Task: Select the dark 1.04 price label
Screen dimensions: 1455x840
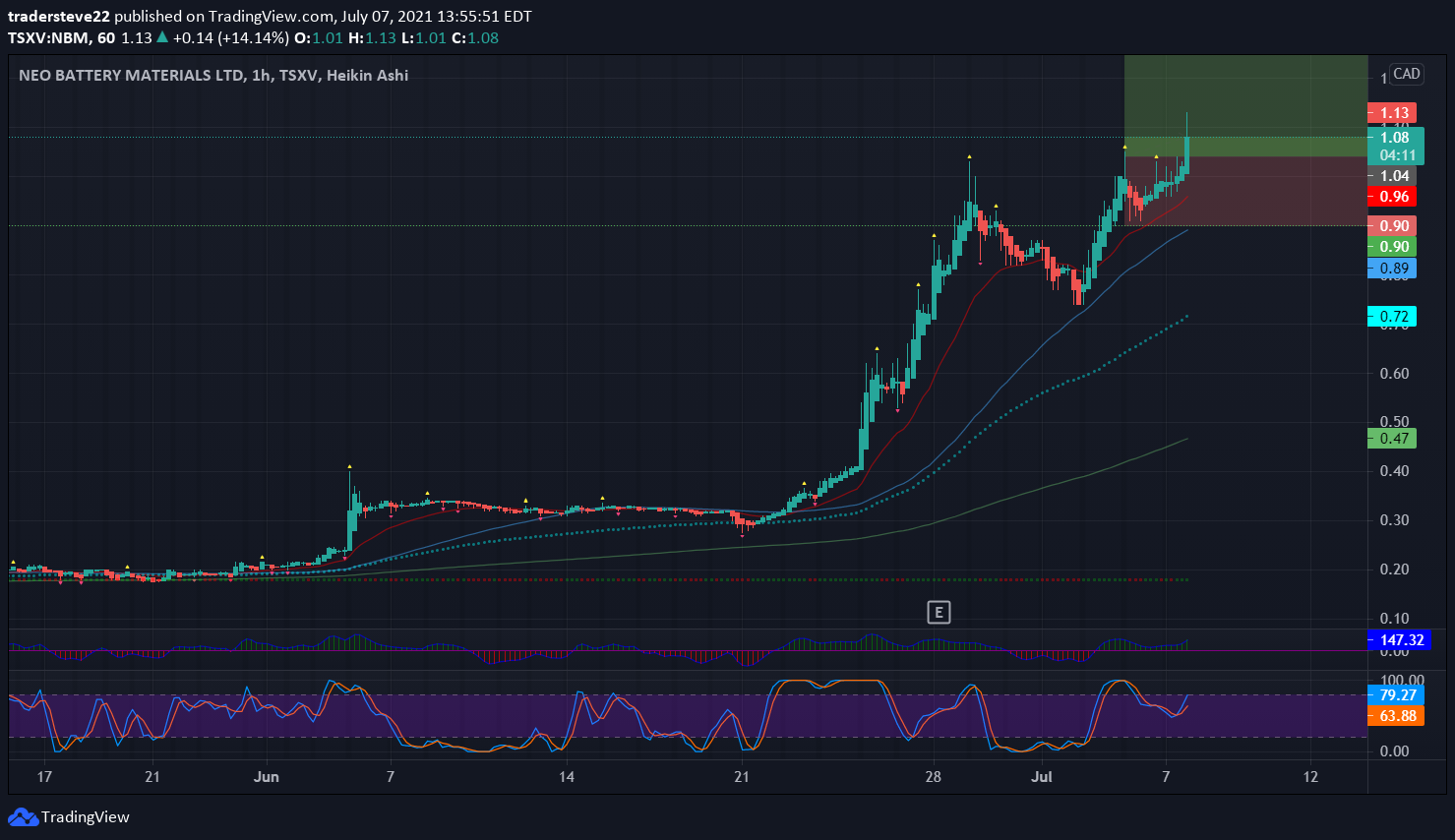Action: click(x=1392, y=176)
